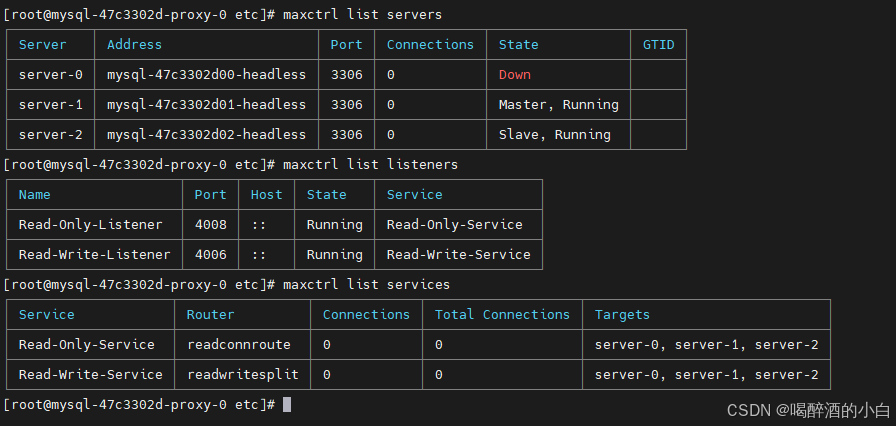Click total connections '0' of Read-Write-Service
This screenshot has height=426, width=896.
point(438,375)
